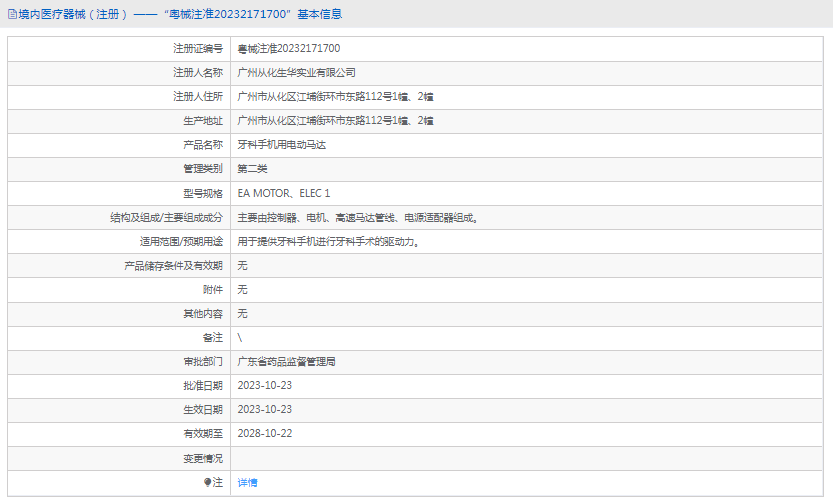Click the 生产地址 address value
833x503 pixels.
pyautogui.click(x=335, y=120)
